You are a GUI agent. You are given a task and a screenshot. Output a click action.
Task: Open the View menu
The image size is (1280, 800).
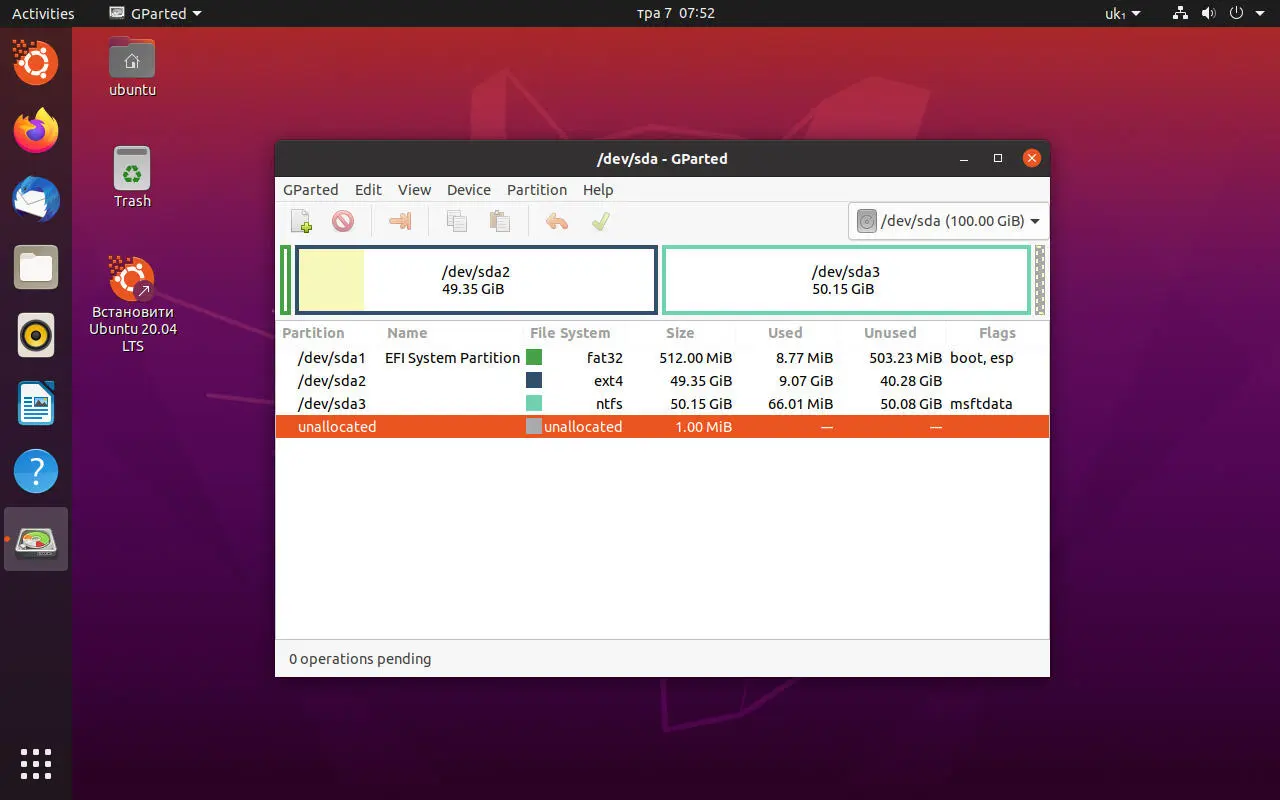click(414, 189)
